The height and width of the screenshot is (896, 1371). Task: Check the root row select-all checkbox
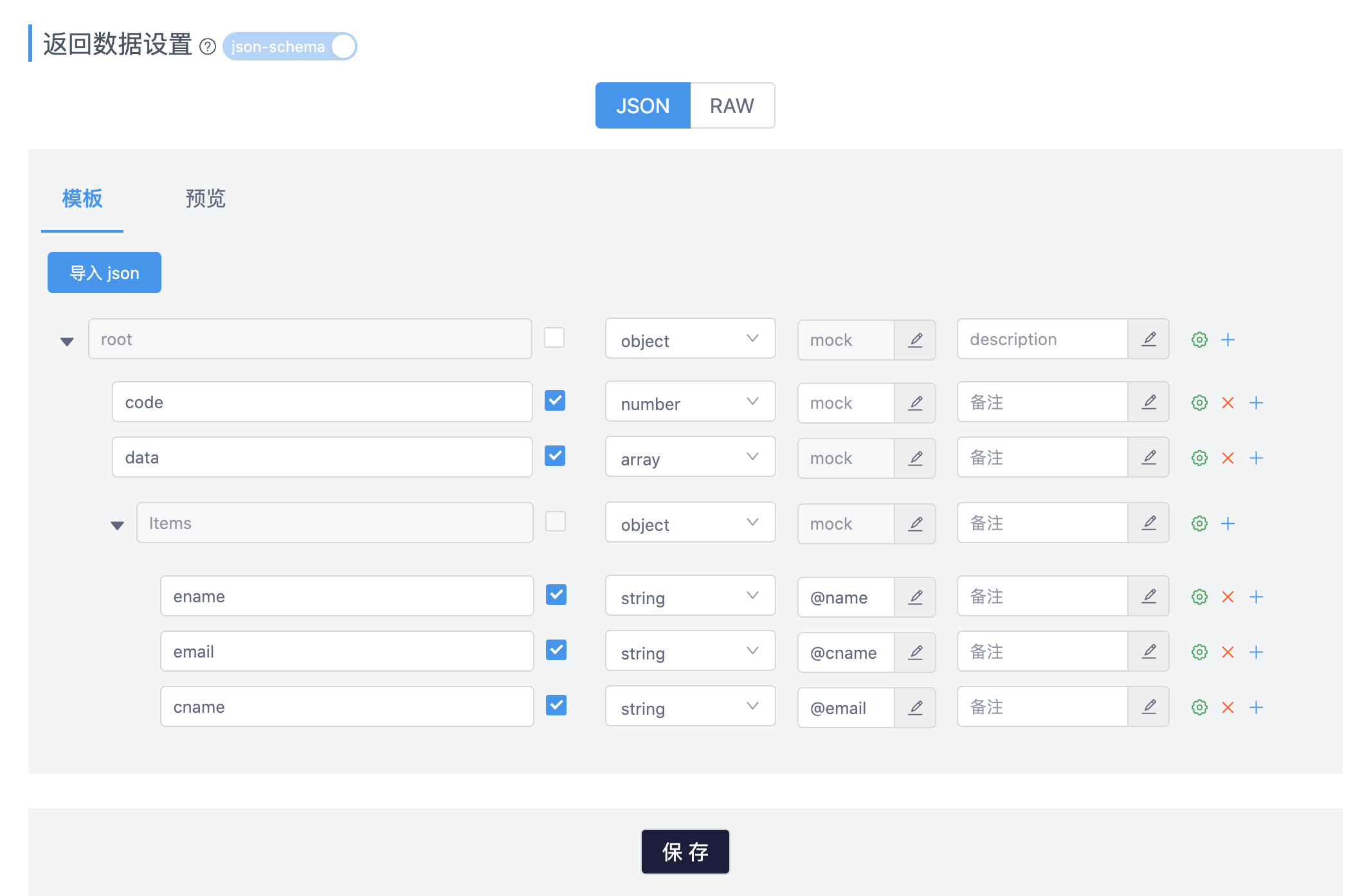(554, 338)
